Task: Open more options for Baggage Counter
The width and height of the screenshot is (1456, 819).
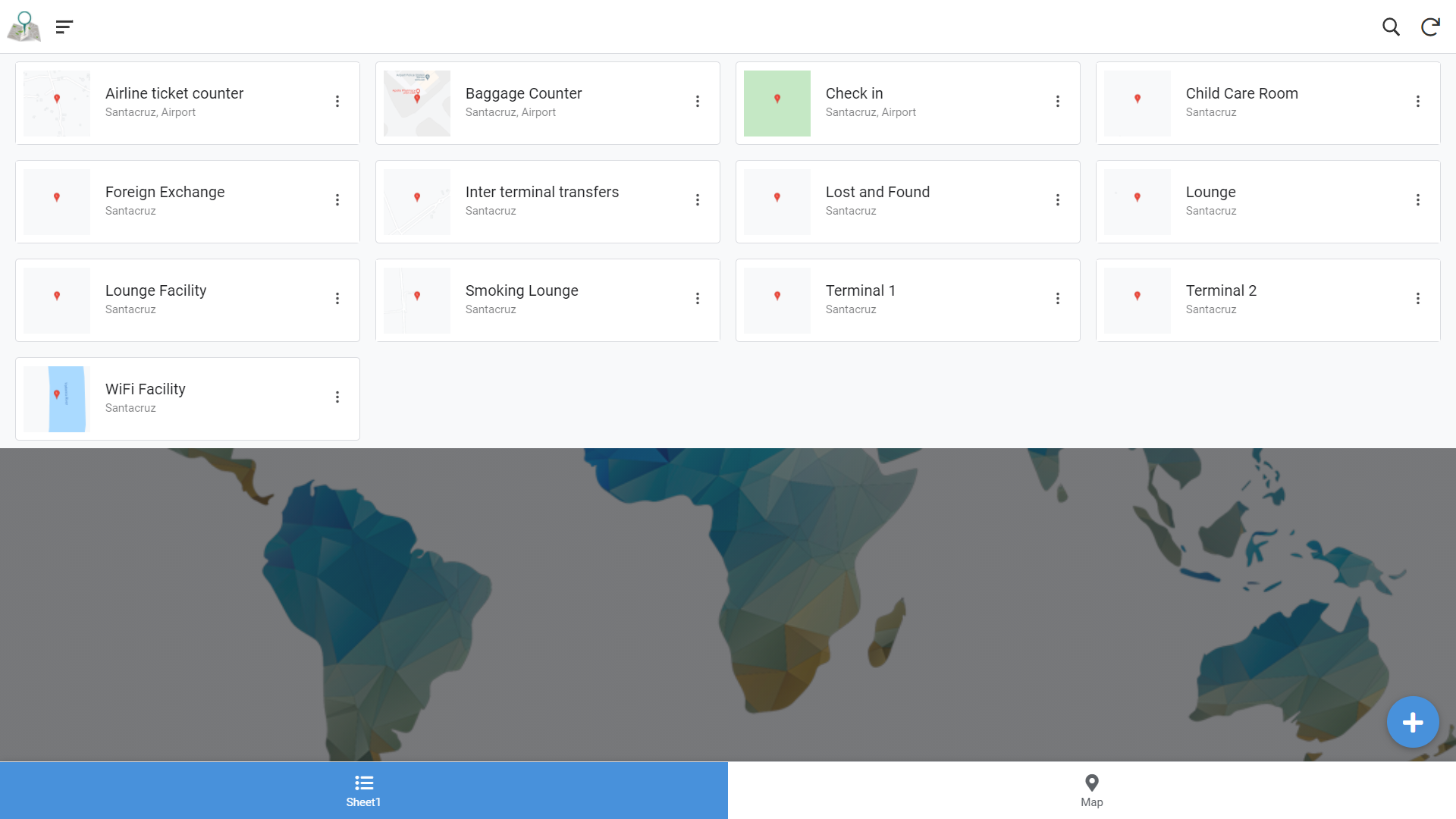Action: click(698, 102)
